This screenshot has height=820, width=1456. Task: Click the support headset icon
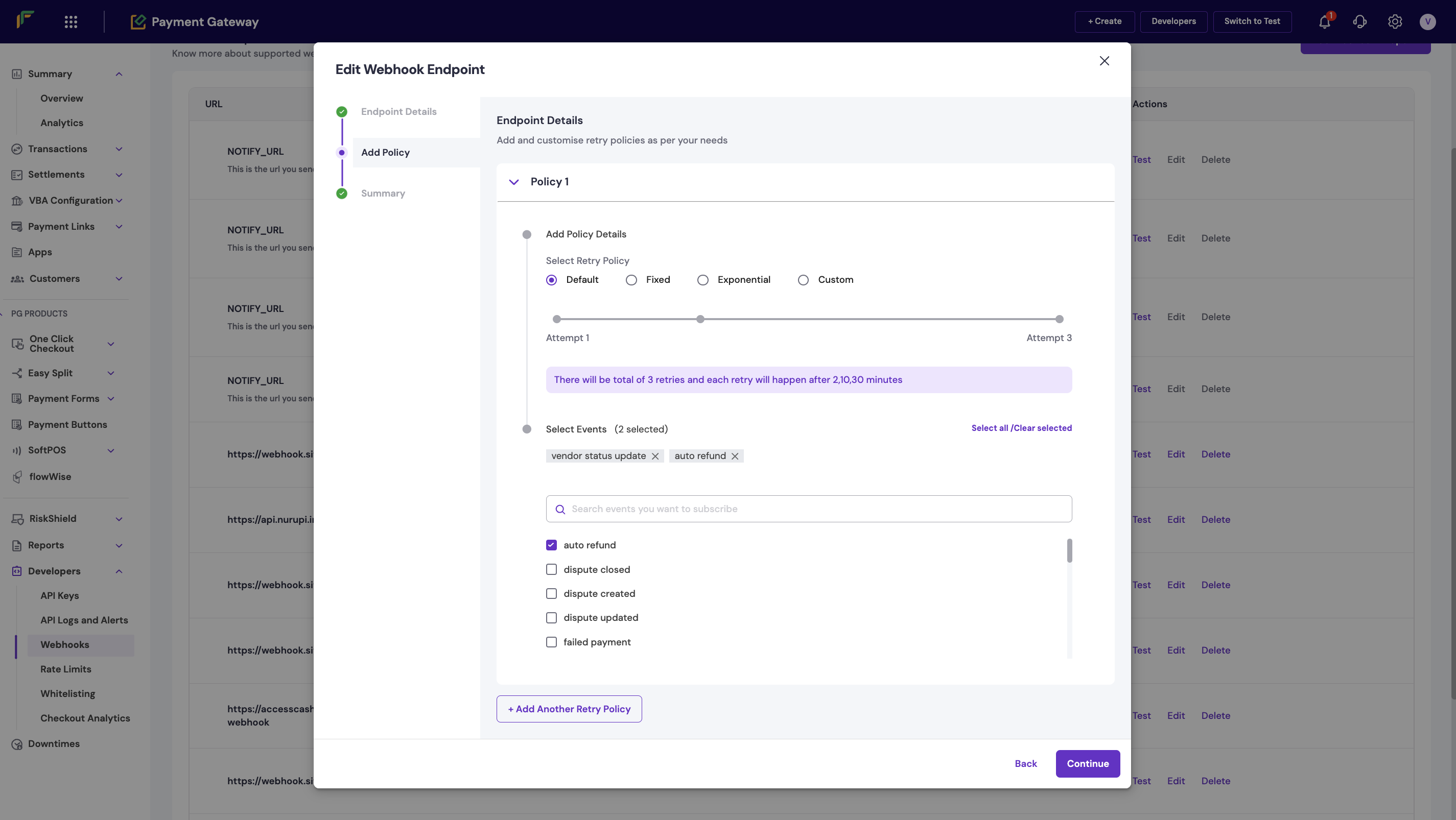1359,22
